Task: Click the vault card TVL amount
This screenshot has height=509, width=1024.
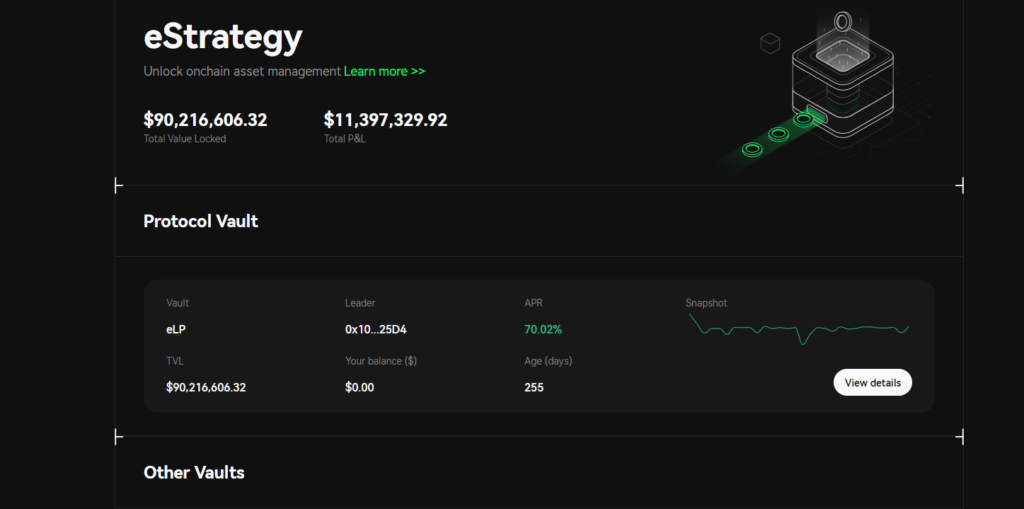Action: pos(206,387)
